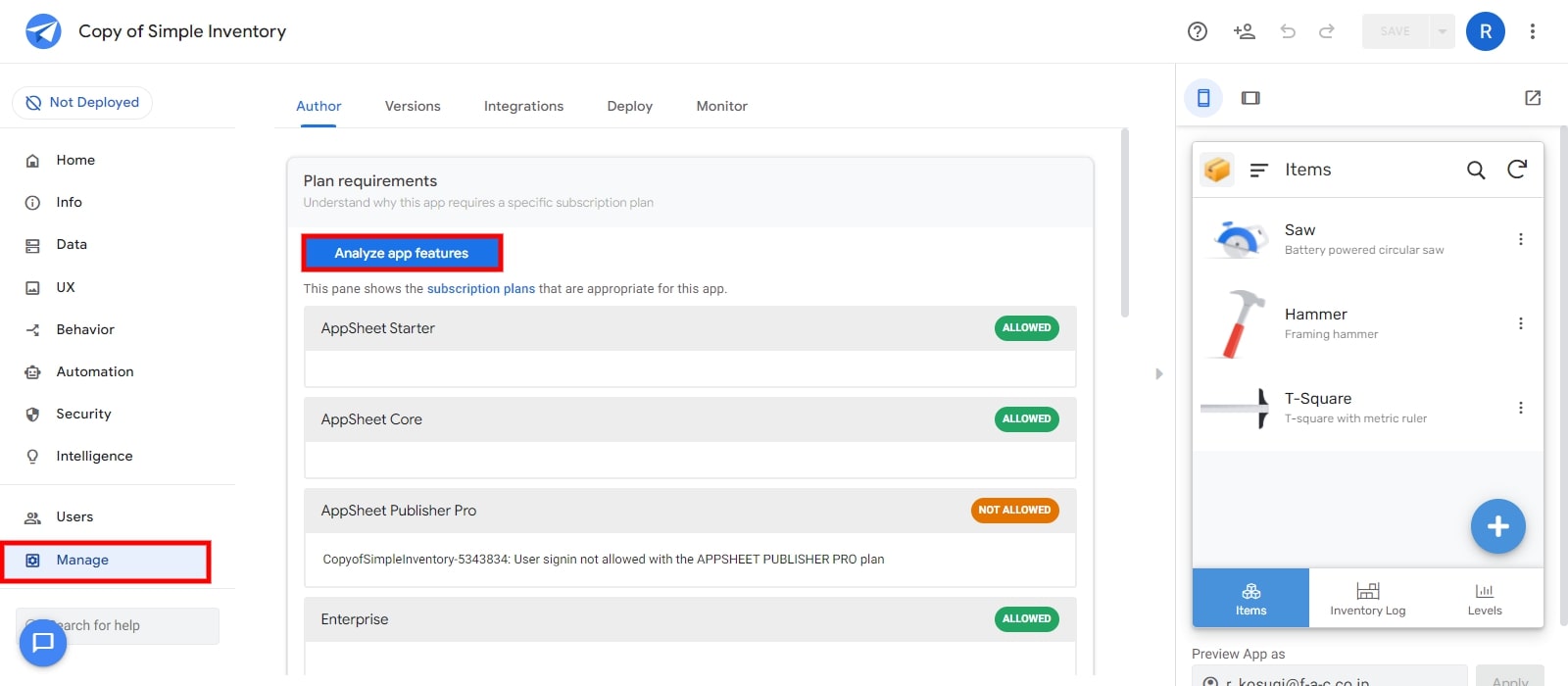Open preview in new browser tab
The image size is (1568, 686).
1533,98
